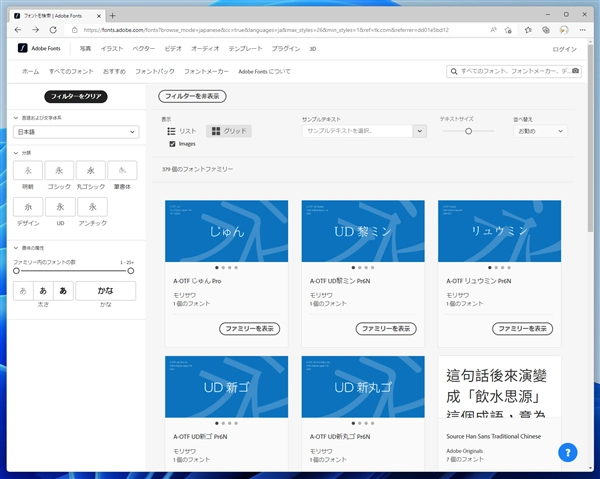Open the テンプレート menu item
The image size is (600, 479).
245,49
